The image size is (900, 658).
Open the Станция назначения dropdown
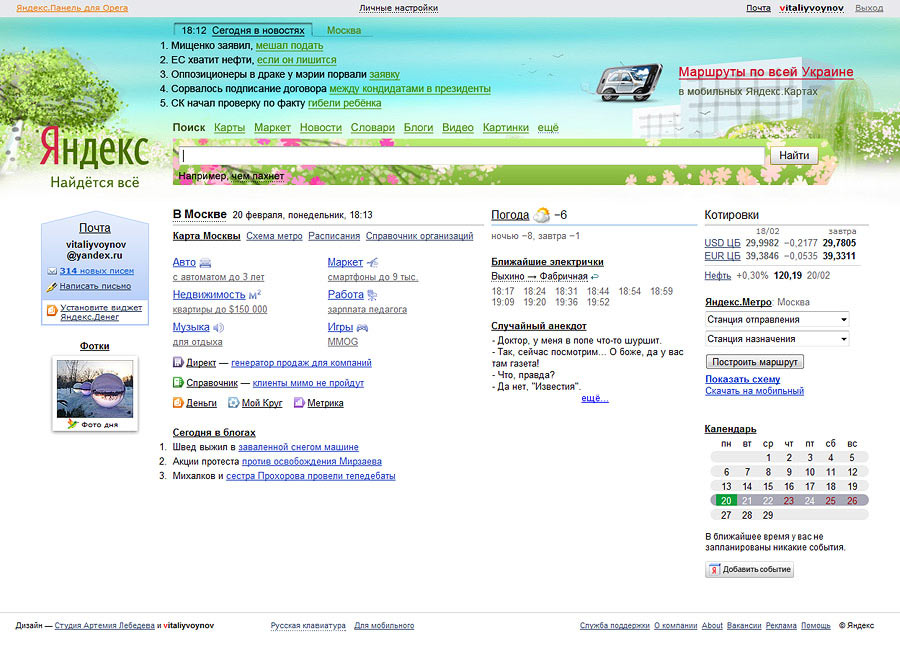tap(777, 339)
